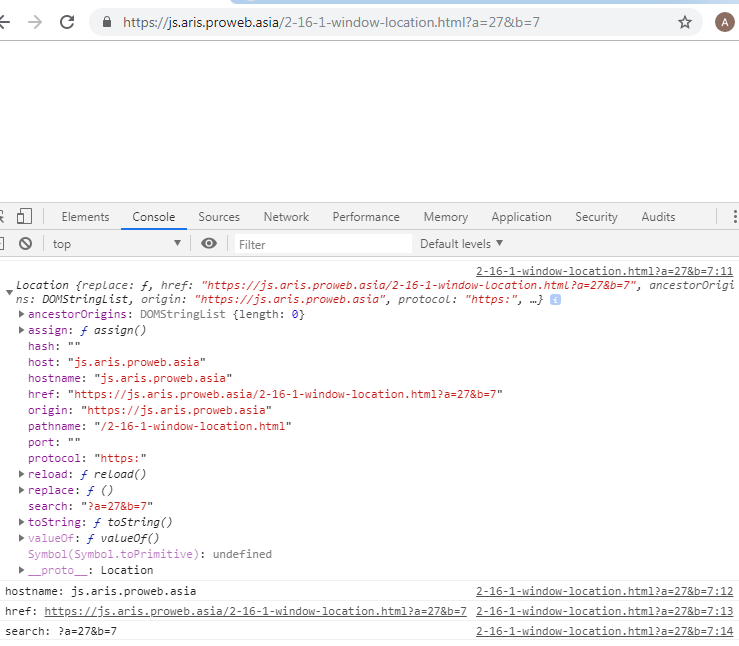The height and width of the screenshot is (646, 739).
Task: Select the port property row
Action: pos(54,442)
